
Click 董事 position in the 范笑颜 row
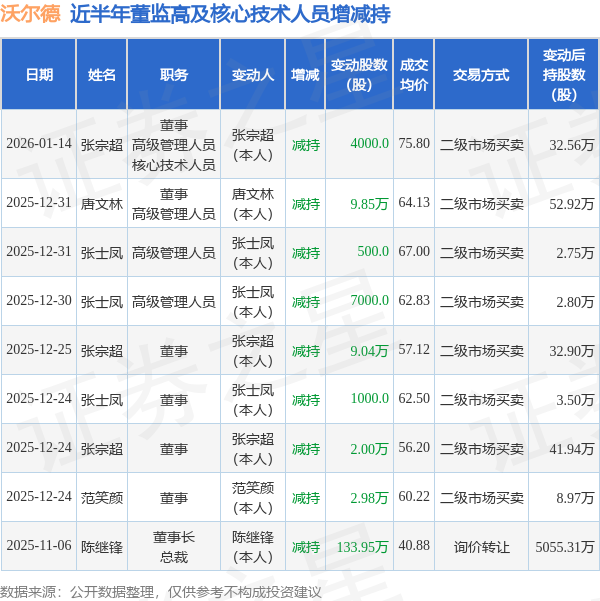coord(174,498)
